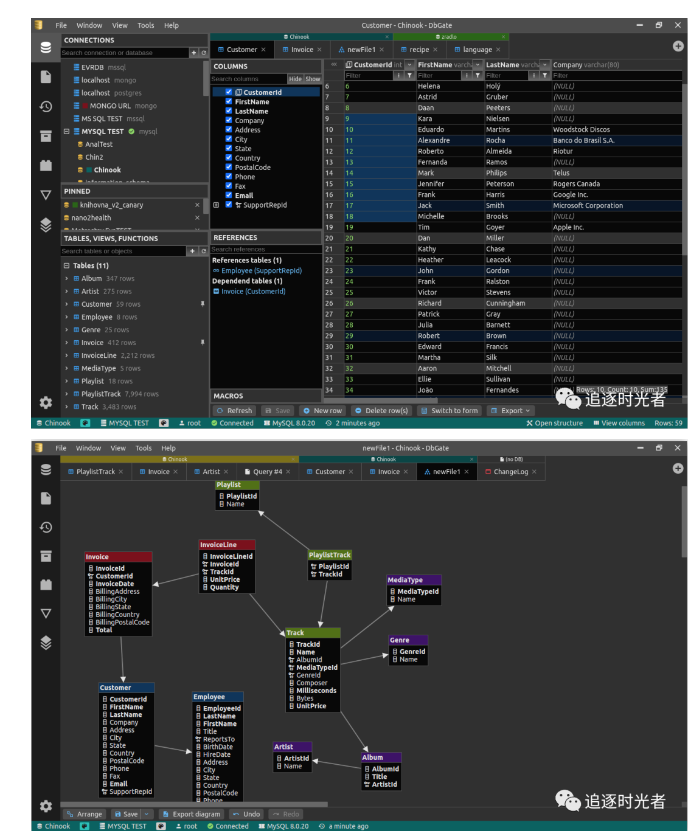Click refresh icon beside Search tables field
This screenshot has width=698, height=839.
tap(203, 251)
